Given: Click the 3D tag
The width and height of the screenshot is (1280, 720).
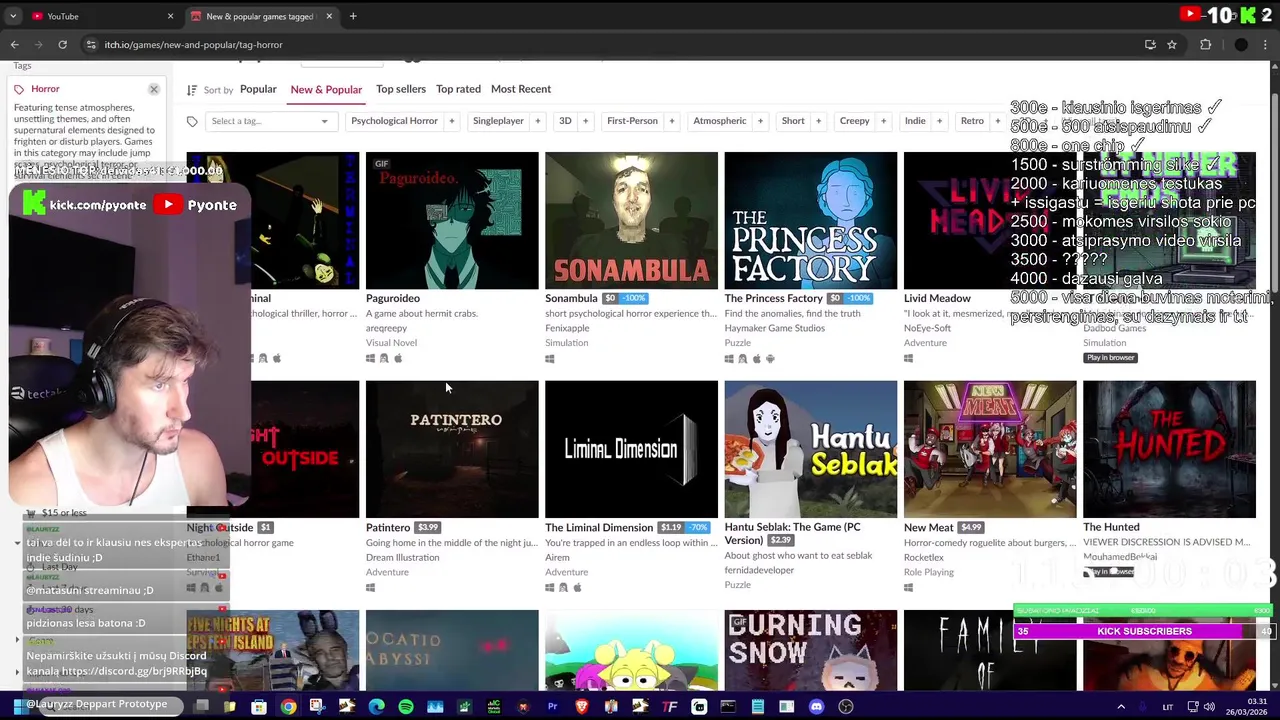Looking at the screenshot, I should click(565, 121).
